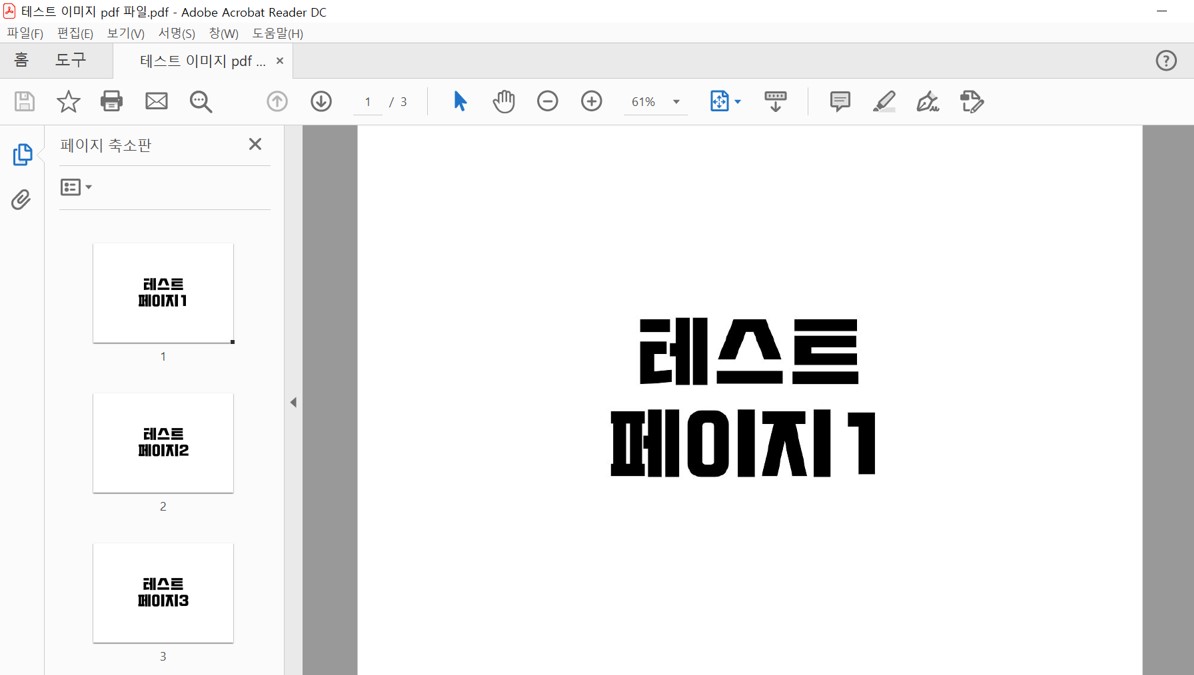The height and width of the screenshot is (675, 1194).
Task: Open the zoom level dropdown showing 61%
Action: point(676,101)
